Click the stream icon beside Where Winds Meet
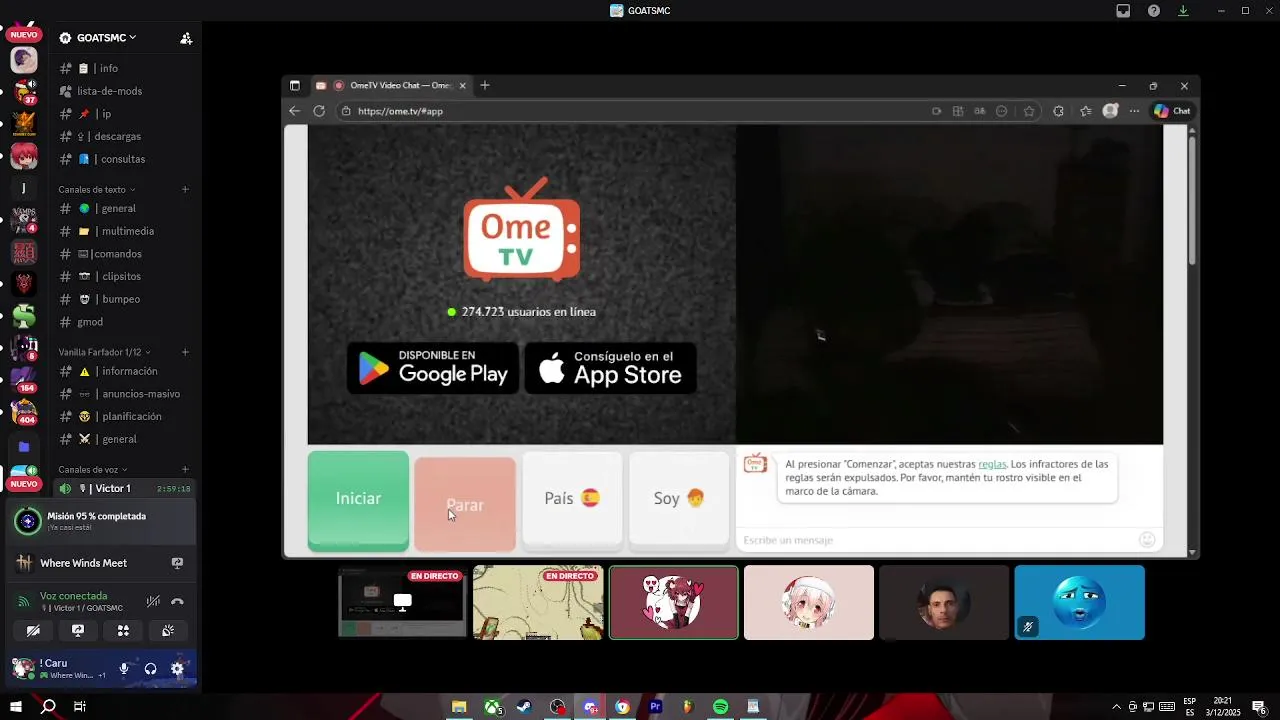 point(177,563)
